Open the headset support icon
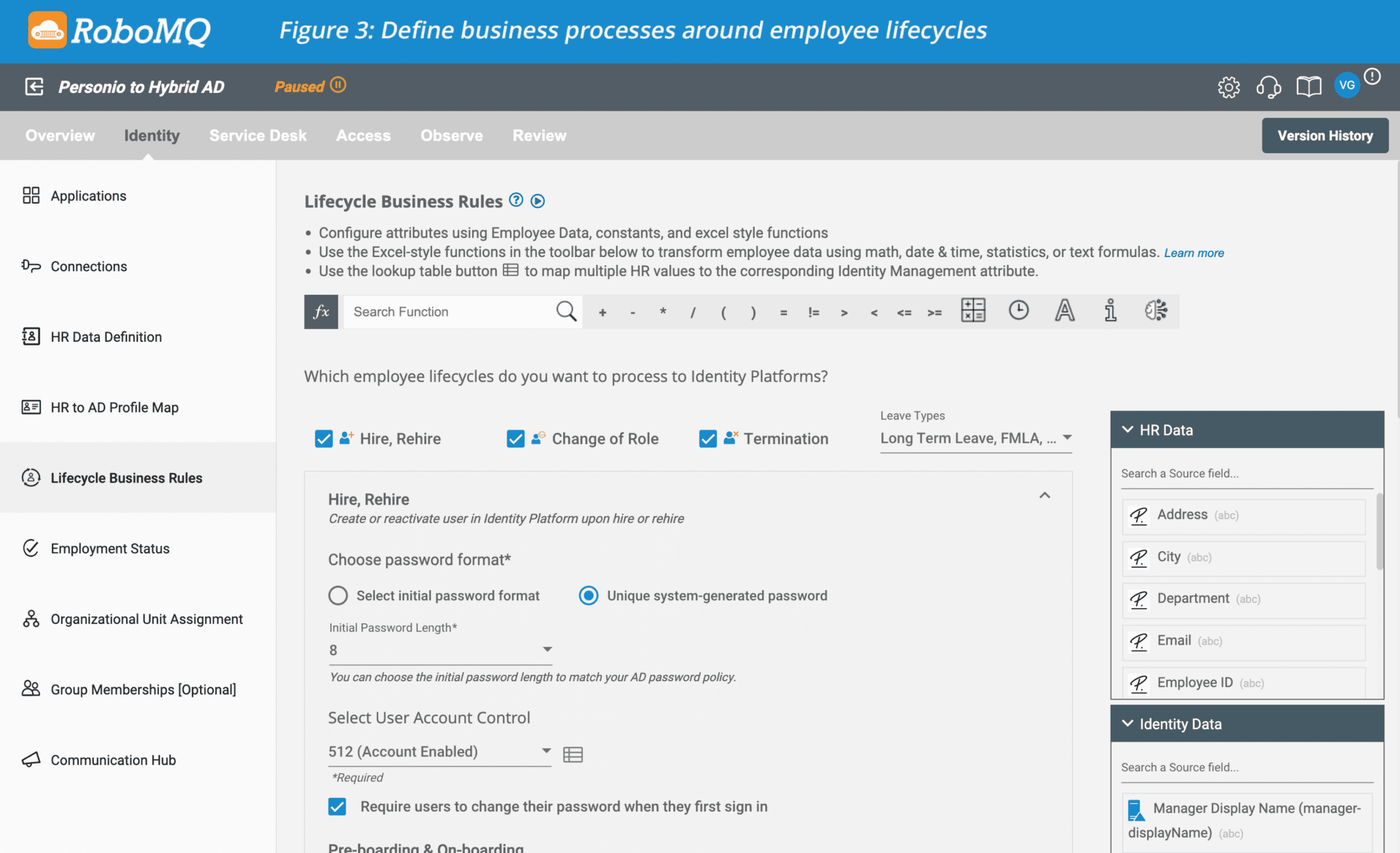 tap(1268, 87)
